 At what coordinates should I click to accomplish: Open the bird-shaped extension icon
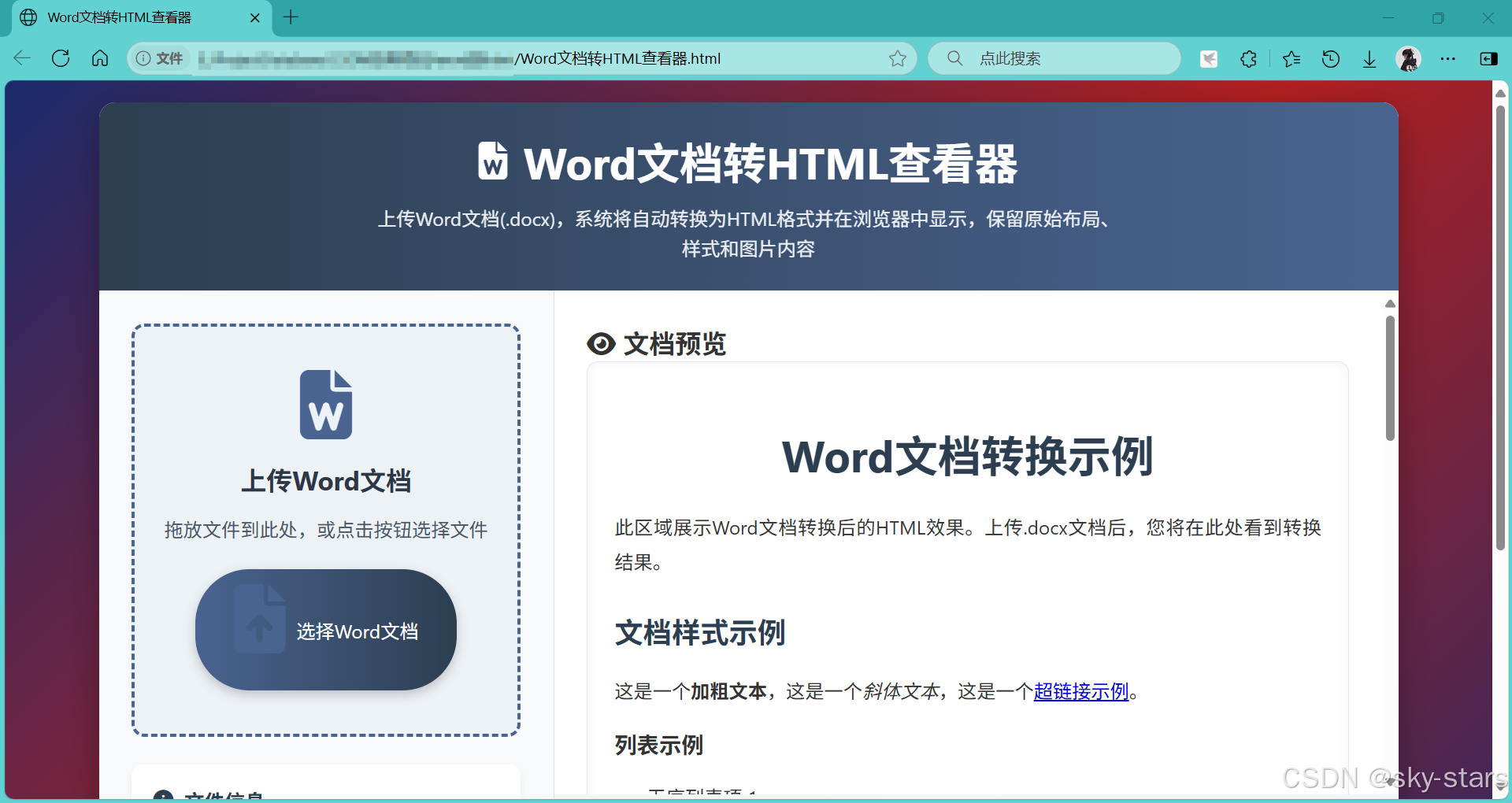1209,58
